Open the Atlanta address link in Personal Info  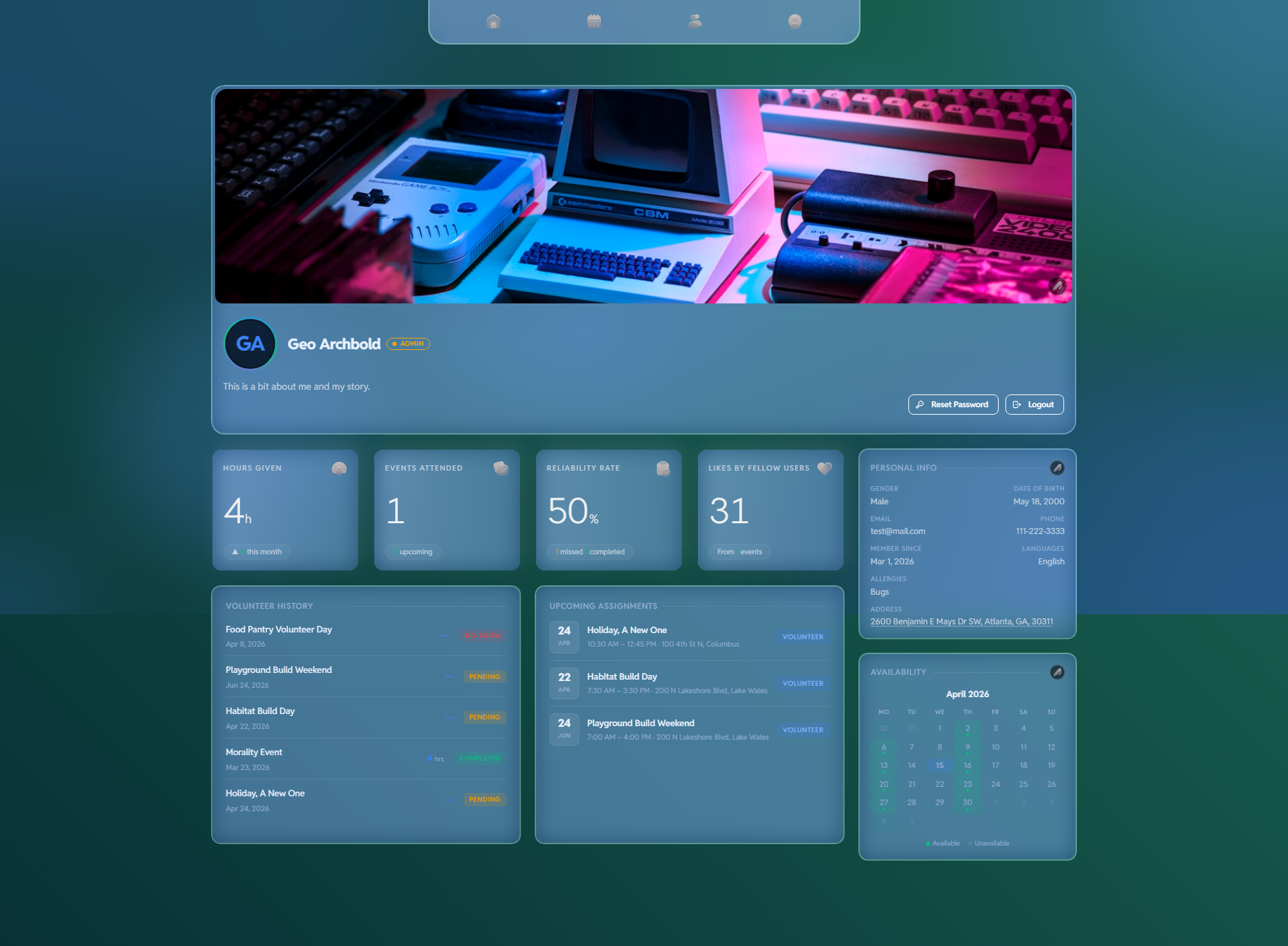click(x=961, y=620)
